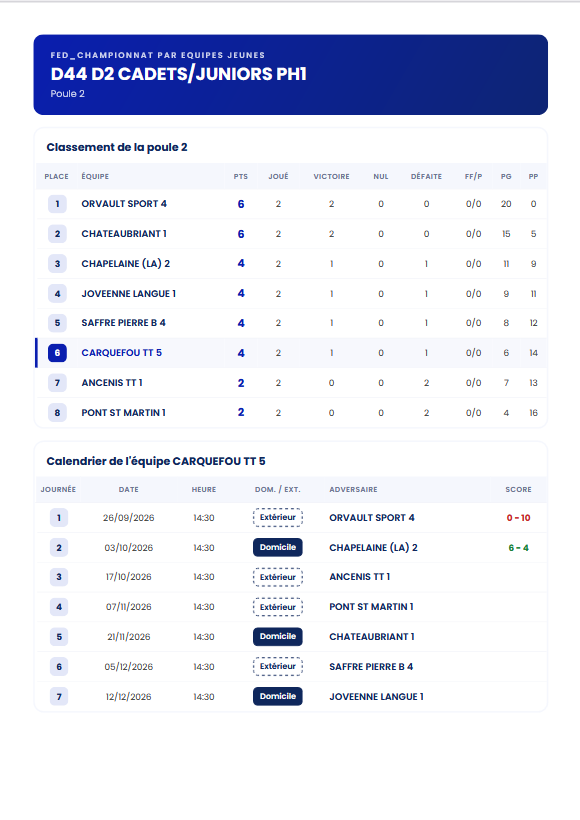Click PG value 20 for ORVAULT SPORT 4

506,204
